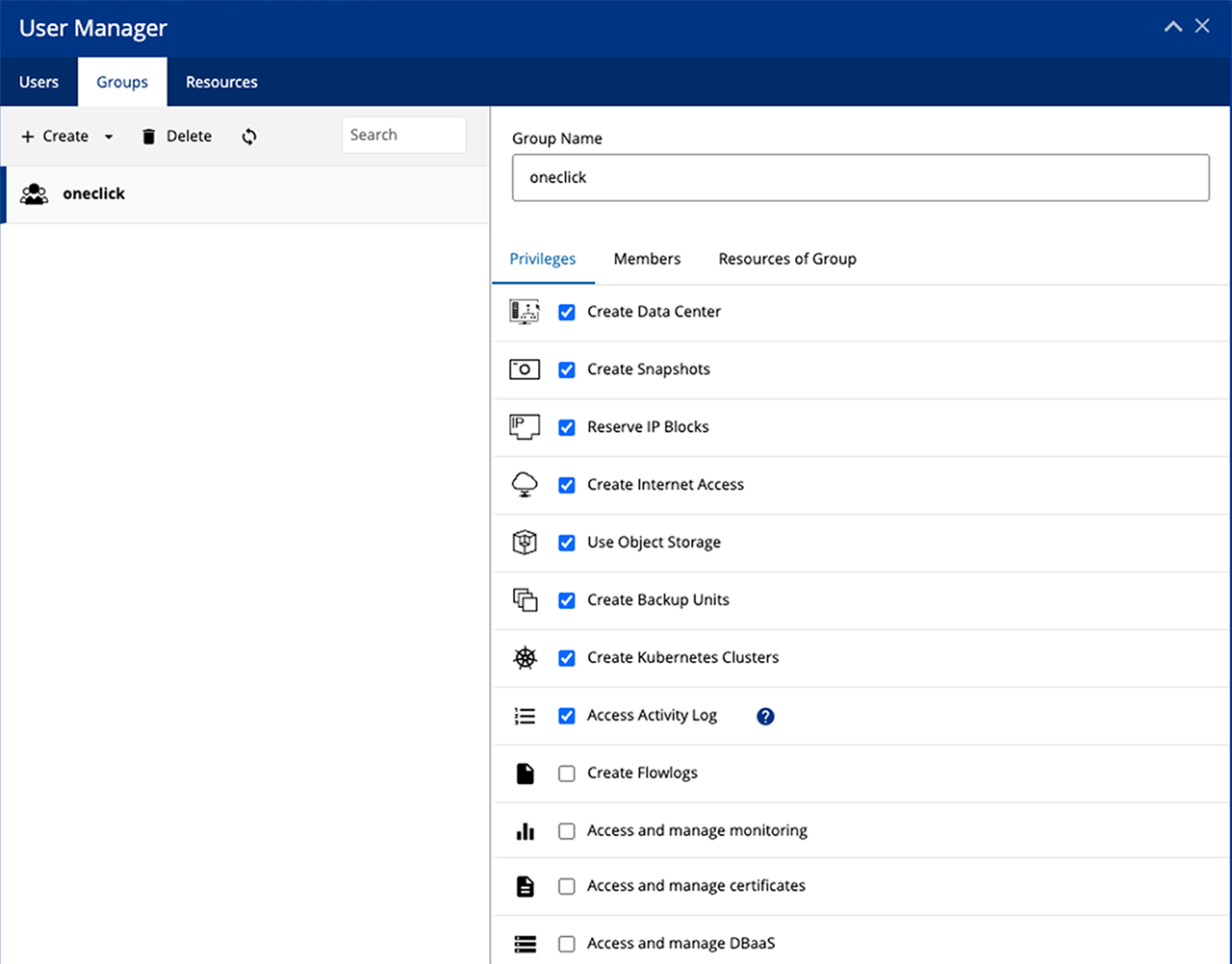Click the refresh groups icon

(249, 137)
